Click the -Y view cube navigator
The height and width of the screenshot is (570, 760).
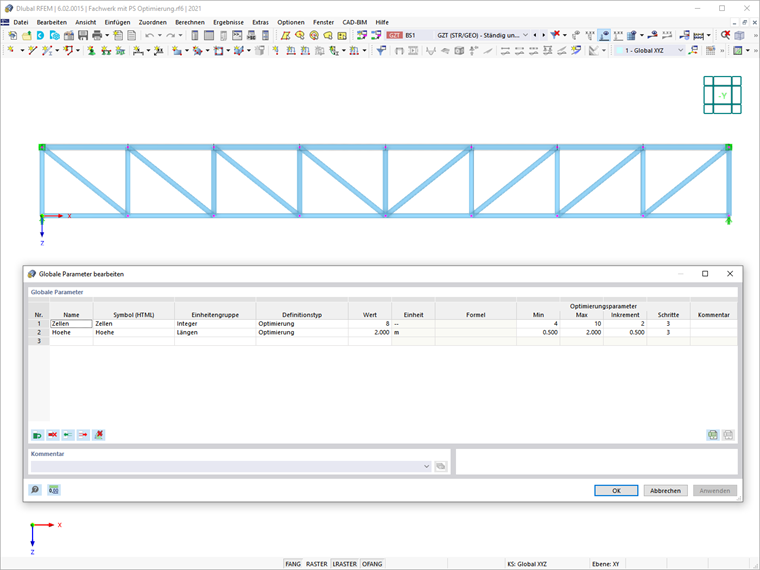click(722, 95)
